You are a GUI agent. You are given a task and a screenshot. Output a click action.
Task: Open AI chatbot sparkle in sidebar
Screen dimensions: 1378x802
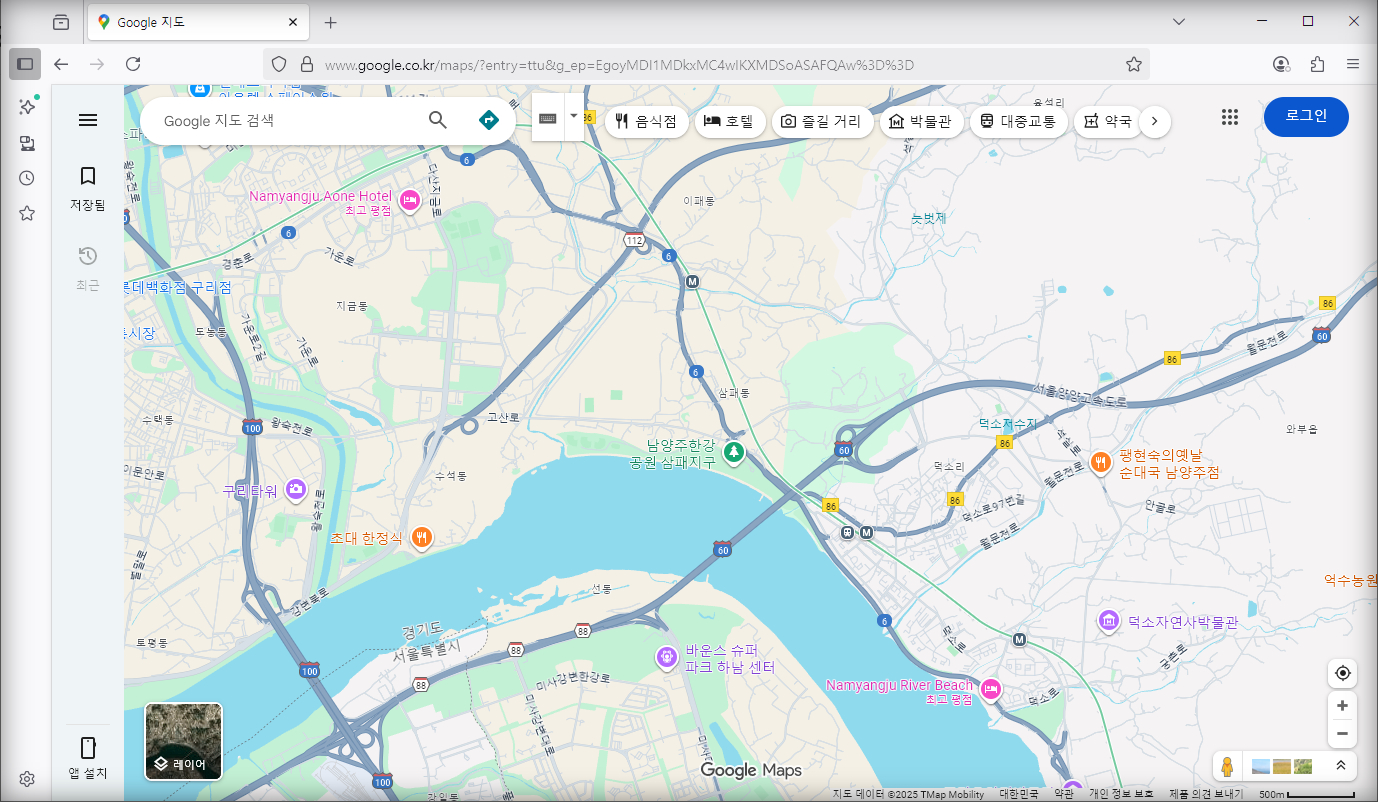[27, 107]
